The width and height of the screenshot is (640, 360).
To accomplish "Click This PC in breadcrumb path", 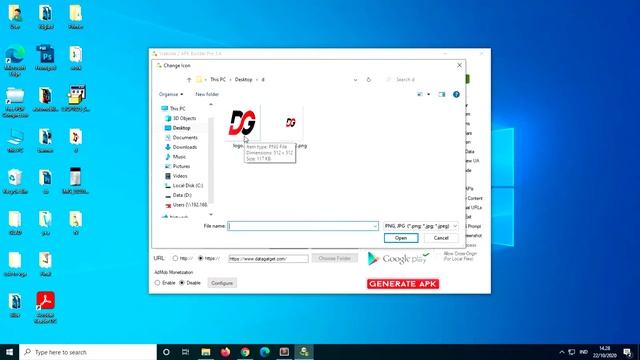I will click(x=218, y=80).
